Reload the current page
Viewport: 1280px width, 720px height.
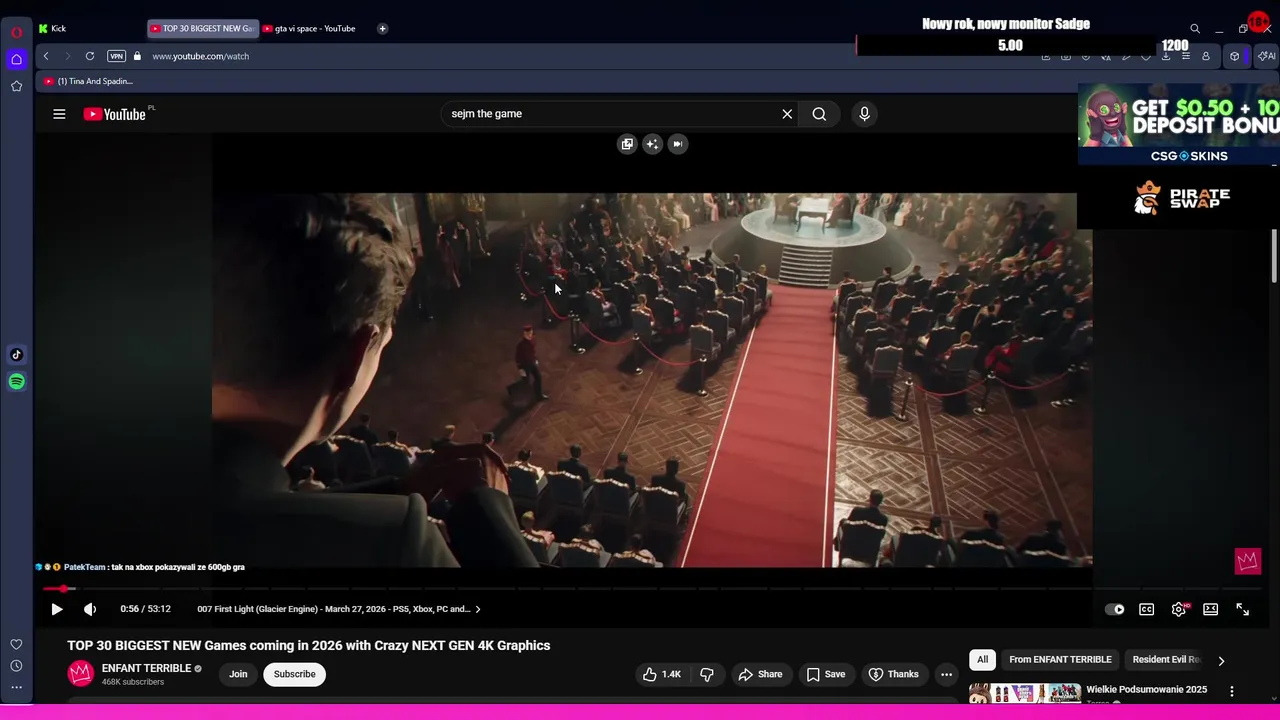click(x=90, y=56)
